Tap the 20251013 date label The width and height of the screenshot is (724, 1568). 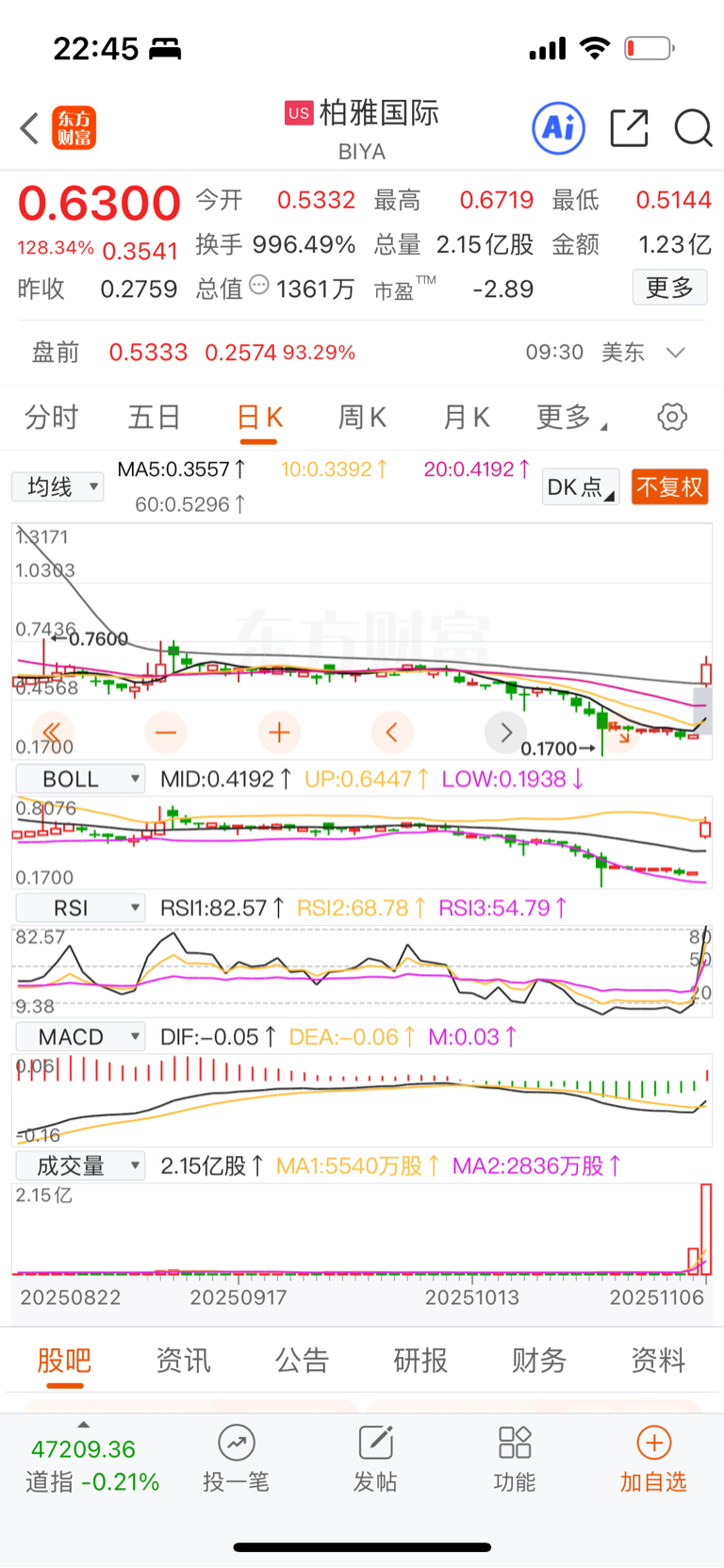click(x=471, y=1297)
